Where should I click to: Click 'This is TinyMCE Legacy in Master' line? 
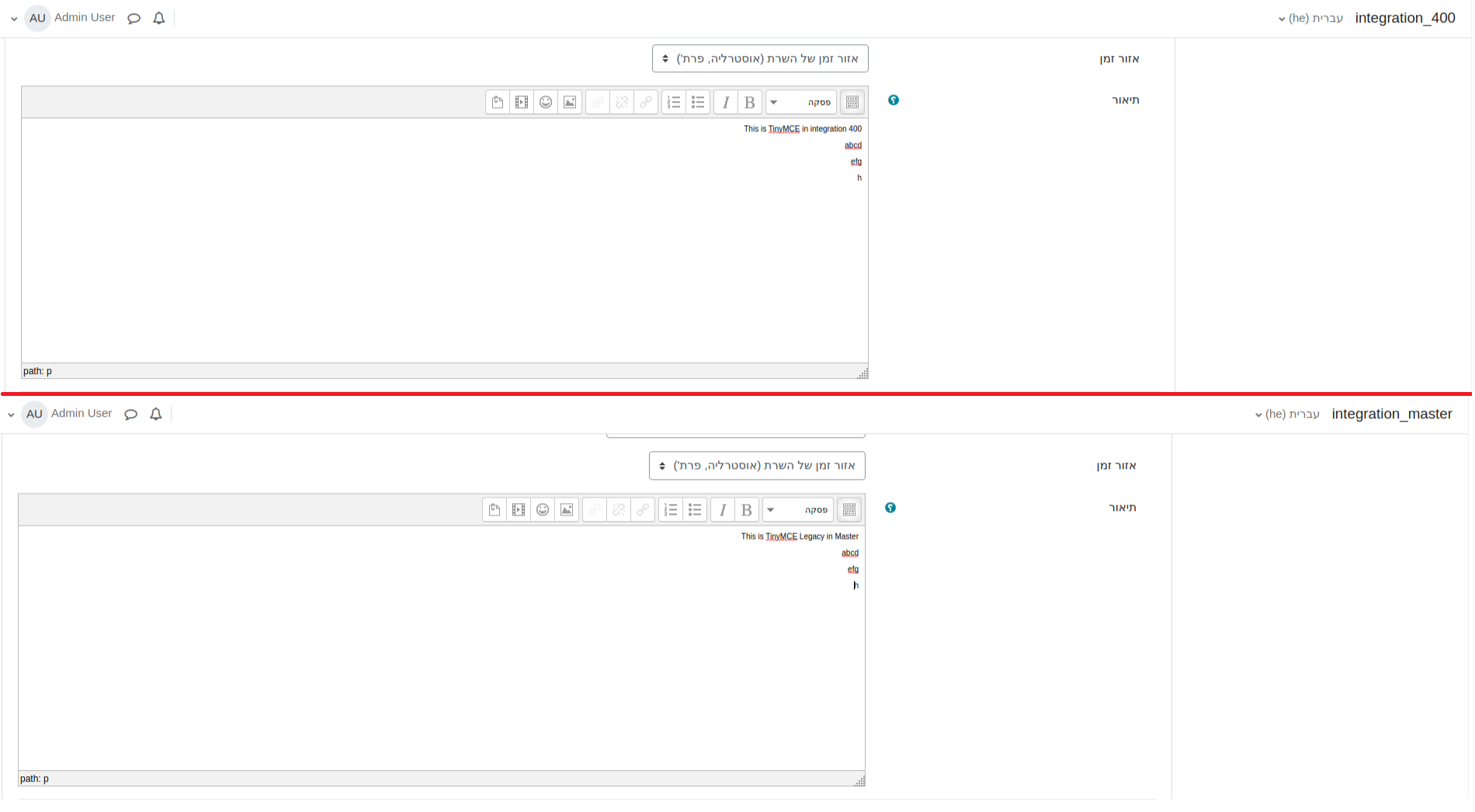point(800,536)
